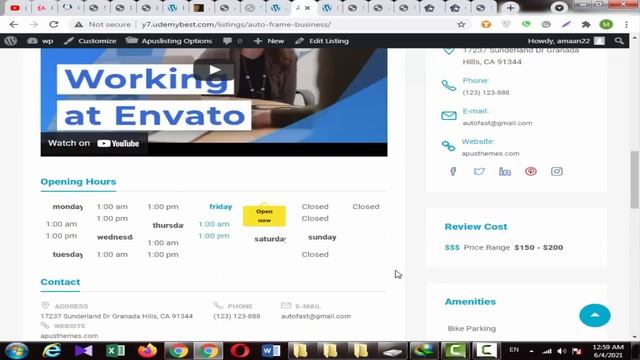Click Price Range $150 - $200 text
This screenshot has width=640, height=360.
click(x=513, y=247)
